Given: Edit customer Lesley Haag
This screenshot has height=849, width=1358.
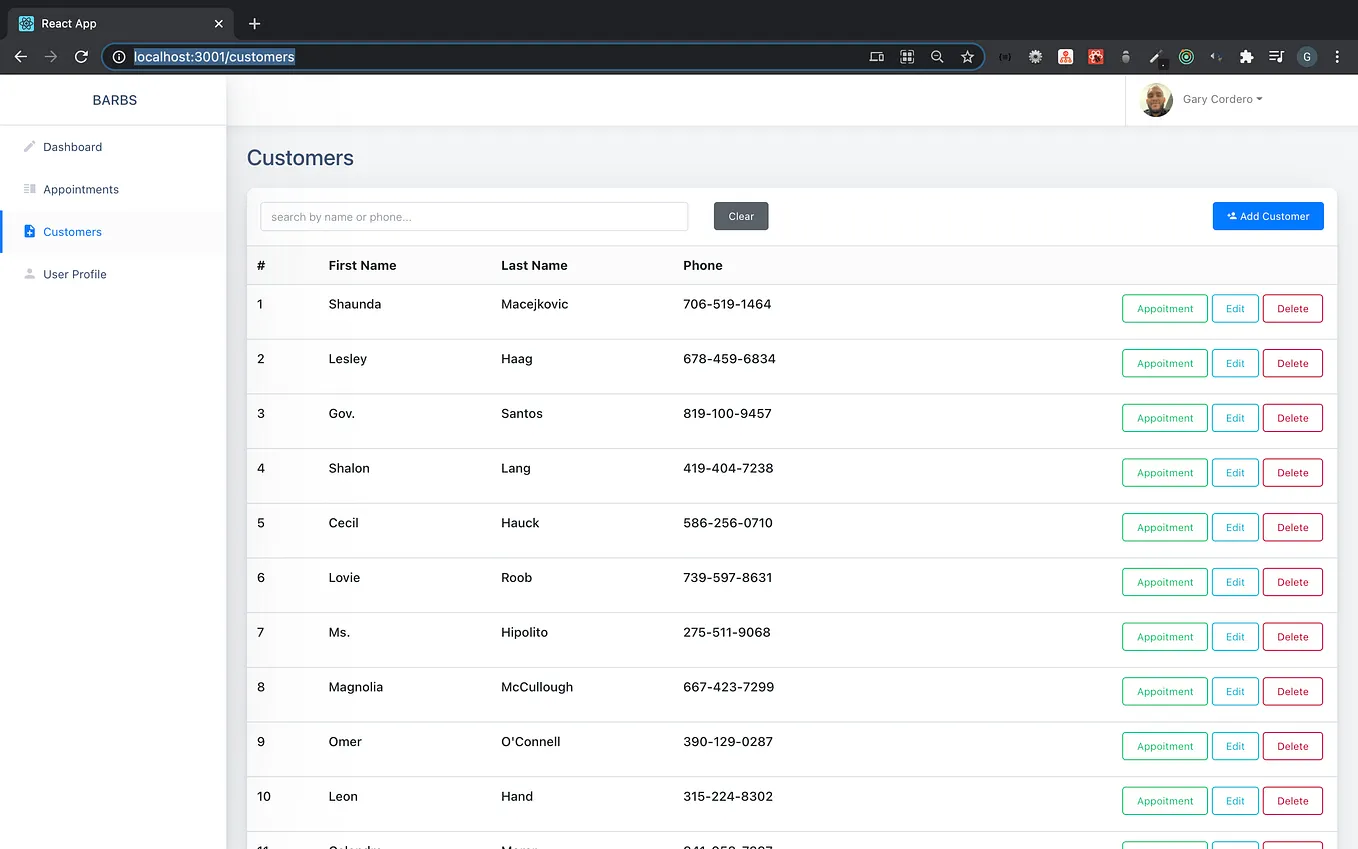Looking at the screenshot, I should (1235, 363).
